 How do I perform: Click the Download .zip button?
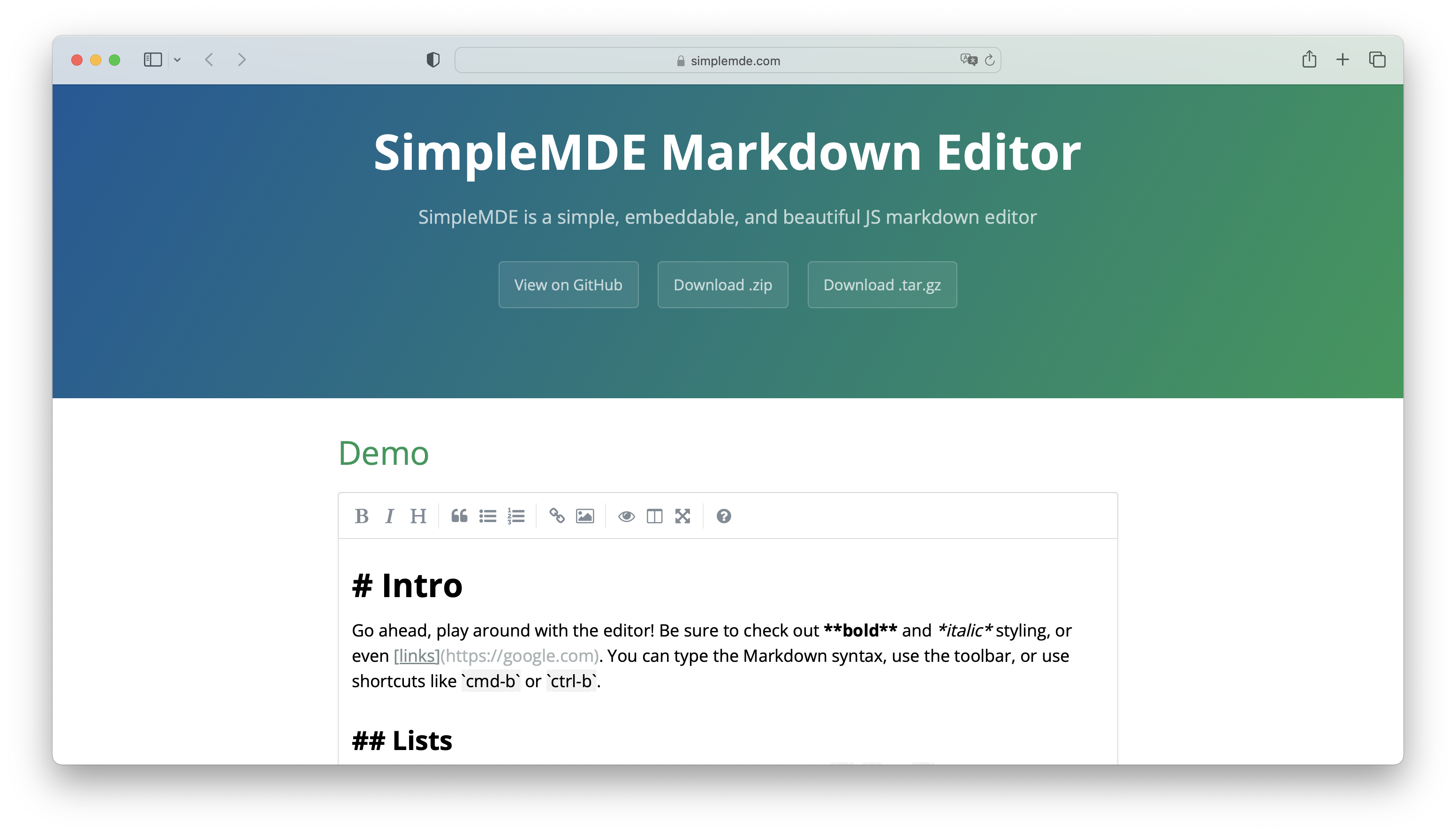[x=722, y=285]
